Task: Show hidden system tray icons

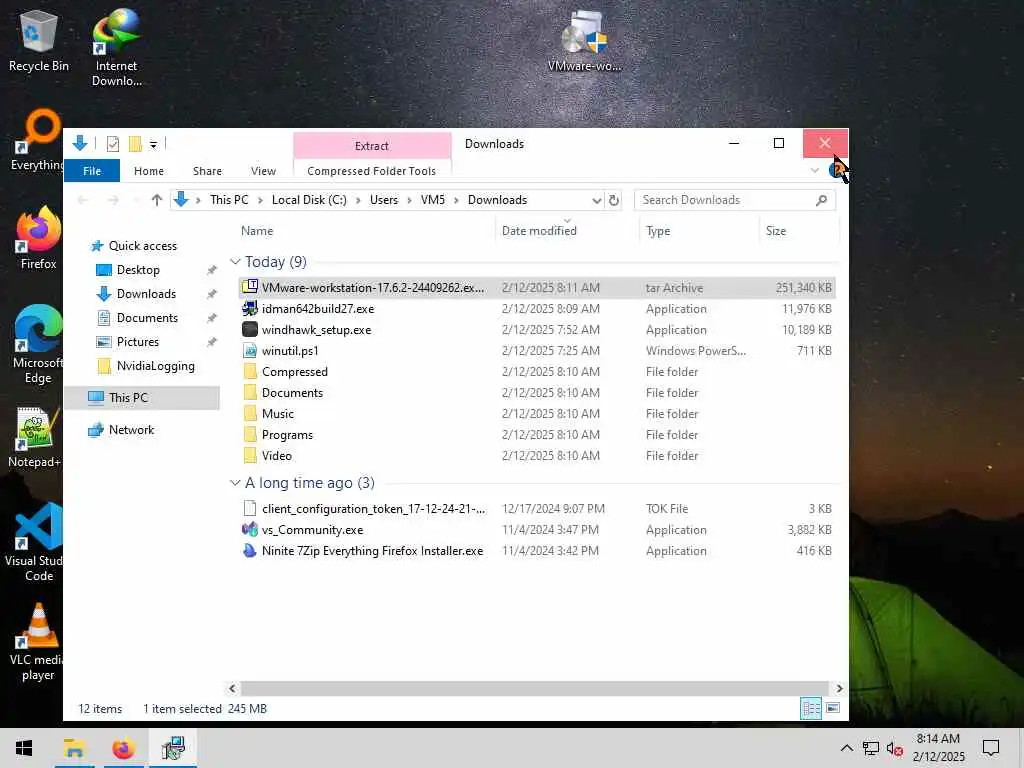Action: click(x=846, y=748)
